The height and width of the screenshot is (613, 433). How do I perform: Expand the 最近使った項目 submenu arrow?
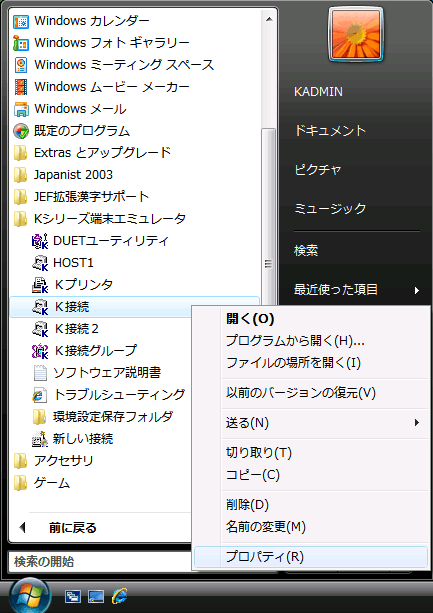(x=417, y=290)
